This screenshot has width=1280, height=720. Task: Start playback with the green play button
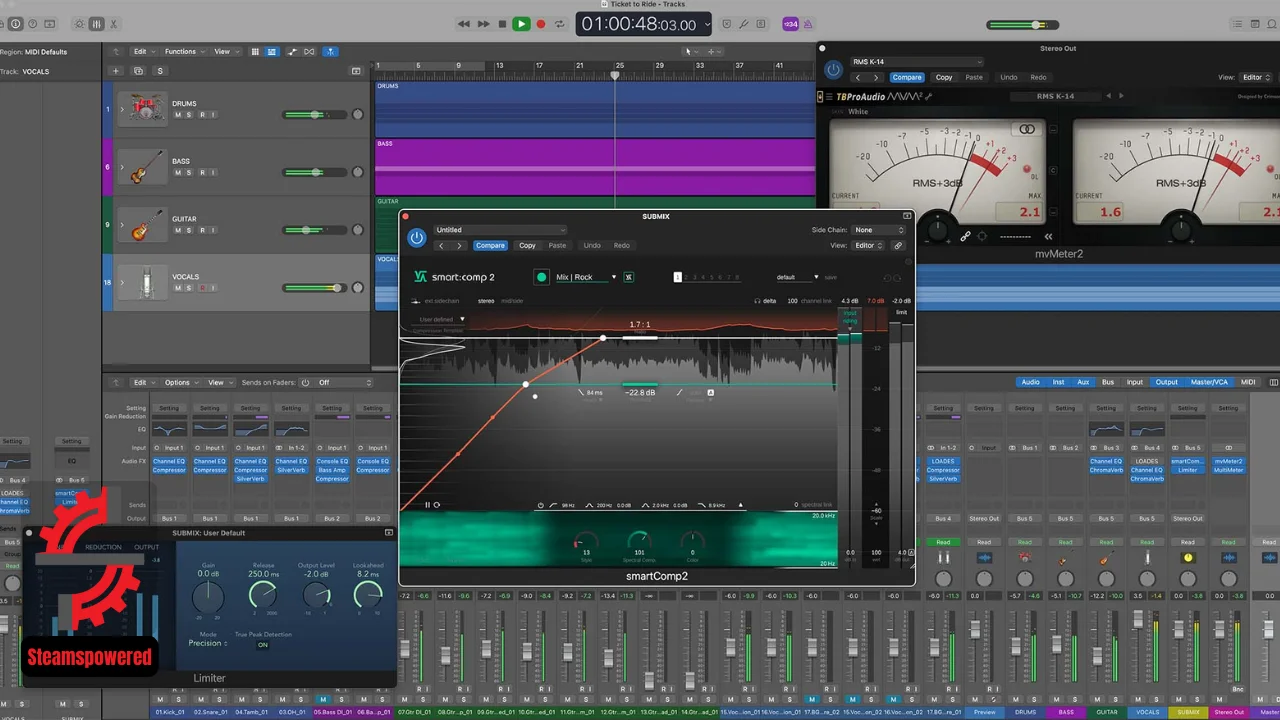click(x=521, y=24)
